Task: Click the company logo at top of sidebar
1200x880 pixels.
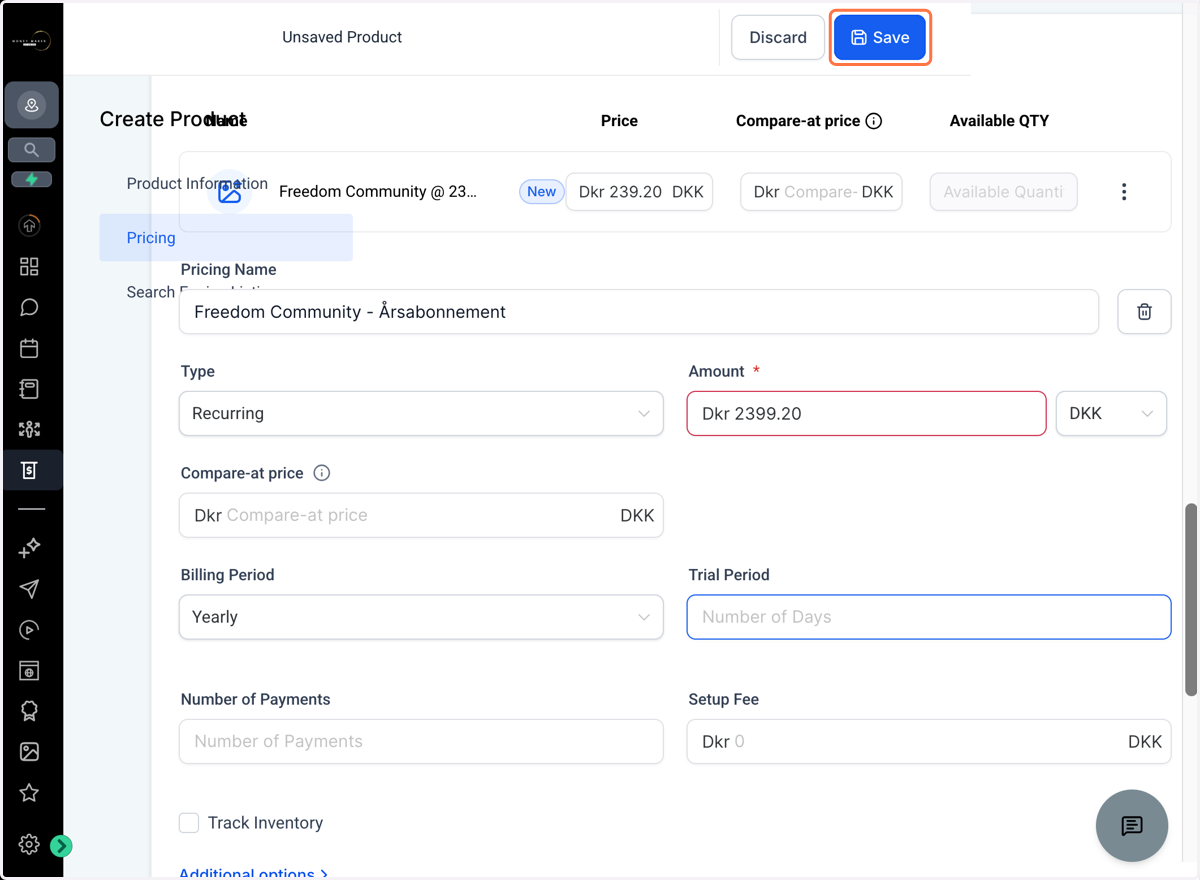Action: [31, 41]
